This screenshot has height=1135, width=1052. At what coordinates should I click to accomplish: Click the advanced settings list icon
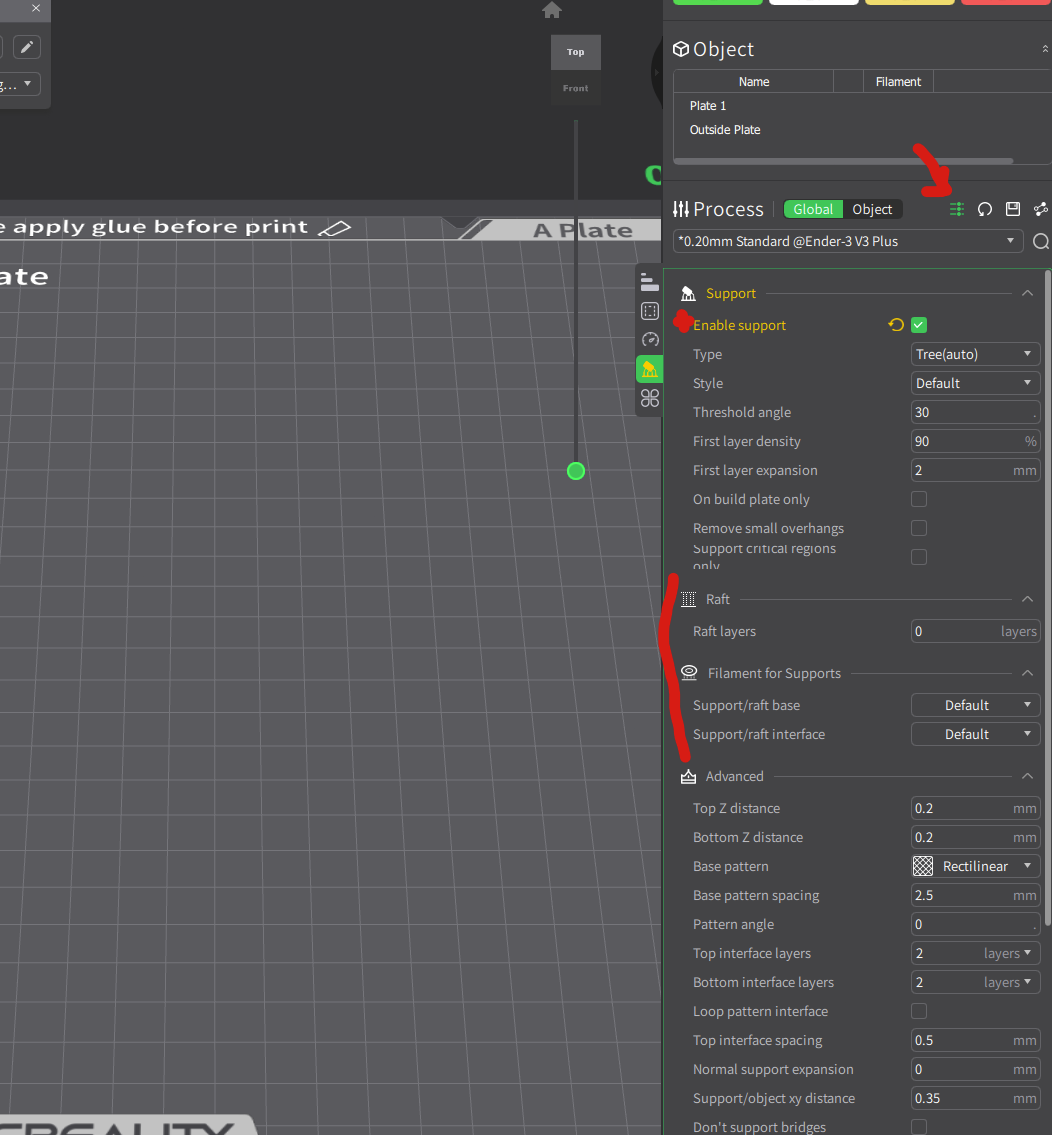coord(956,209)
